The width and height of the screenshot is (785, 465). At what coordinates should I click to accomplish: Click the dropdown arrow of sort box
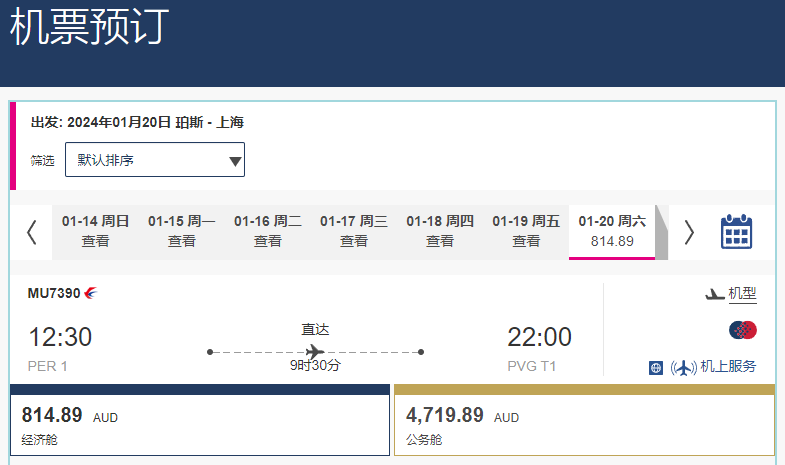(x=235, y=161)
